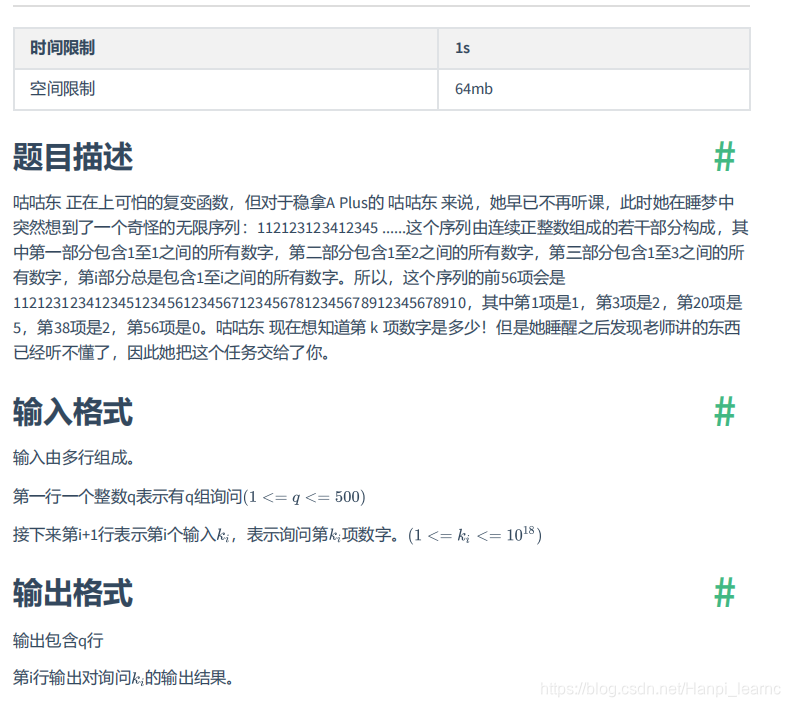
Task: Select the 题目描述 heading
Action: [73, 157]
